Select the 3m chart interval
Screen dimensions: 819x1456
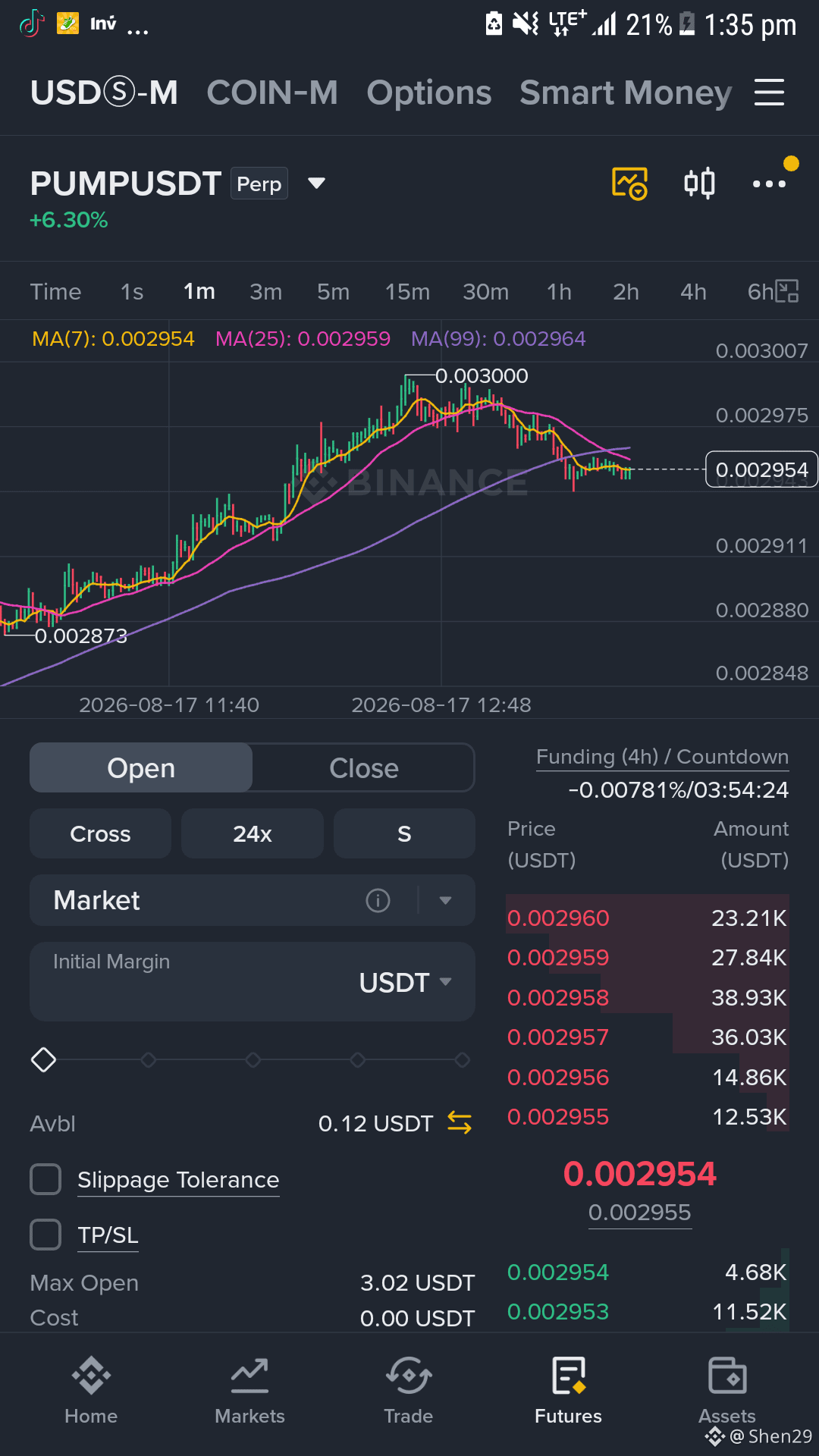point(266,291)
